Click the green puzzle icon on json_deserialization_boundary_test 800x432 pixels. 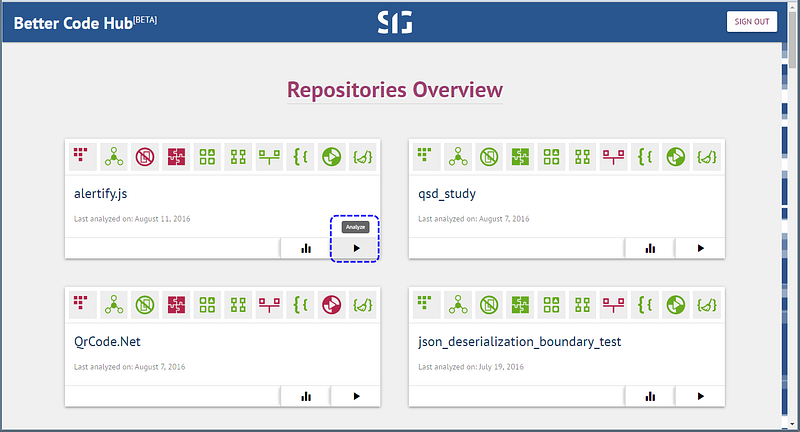pos(520,304)
